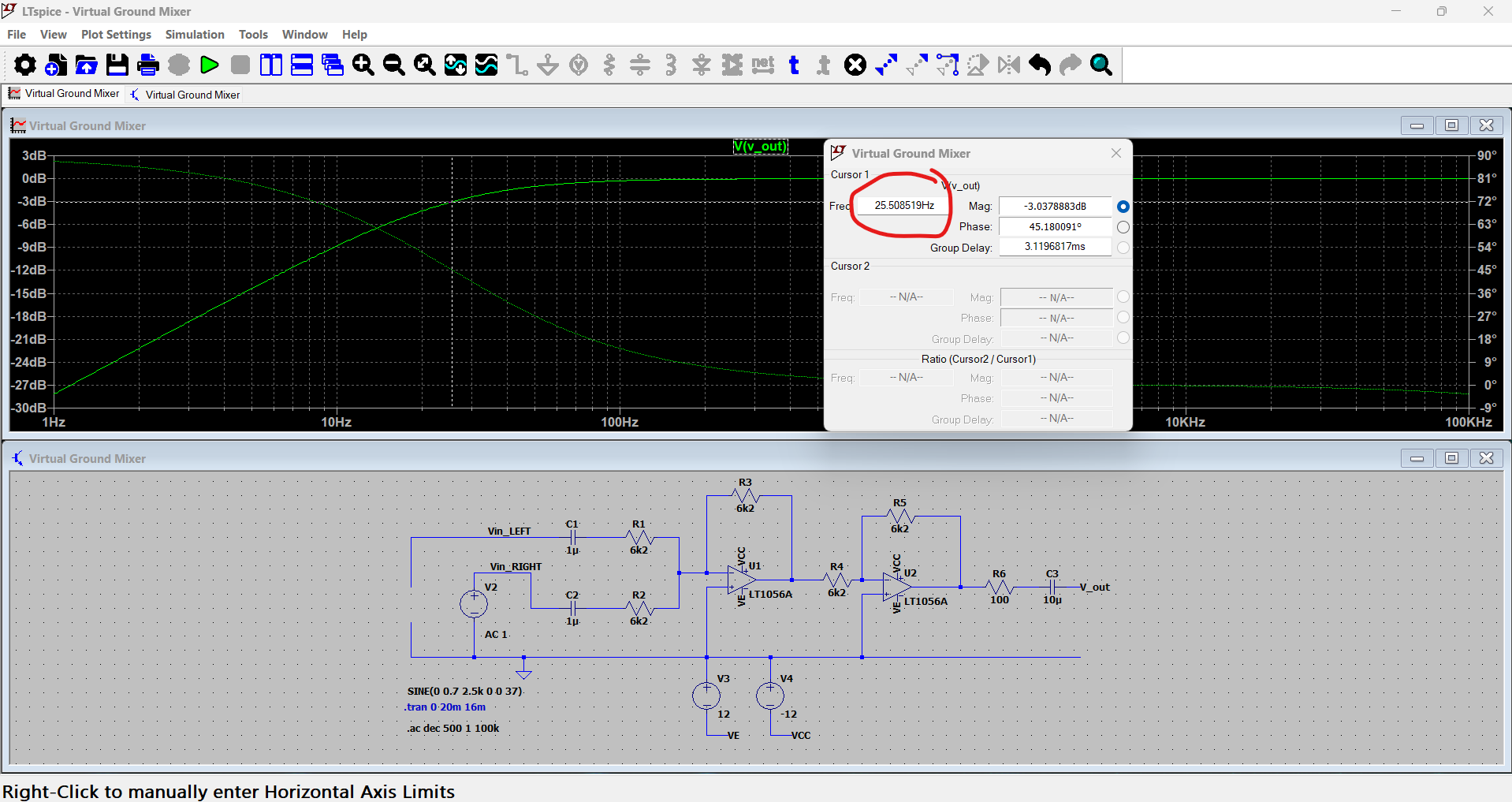Viewport: 1512px width, 802px height.
Task: Click the SINE(0 0.7 2.5k 0 0 37) text
Action: (x=464, y=692)
